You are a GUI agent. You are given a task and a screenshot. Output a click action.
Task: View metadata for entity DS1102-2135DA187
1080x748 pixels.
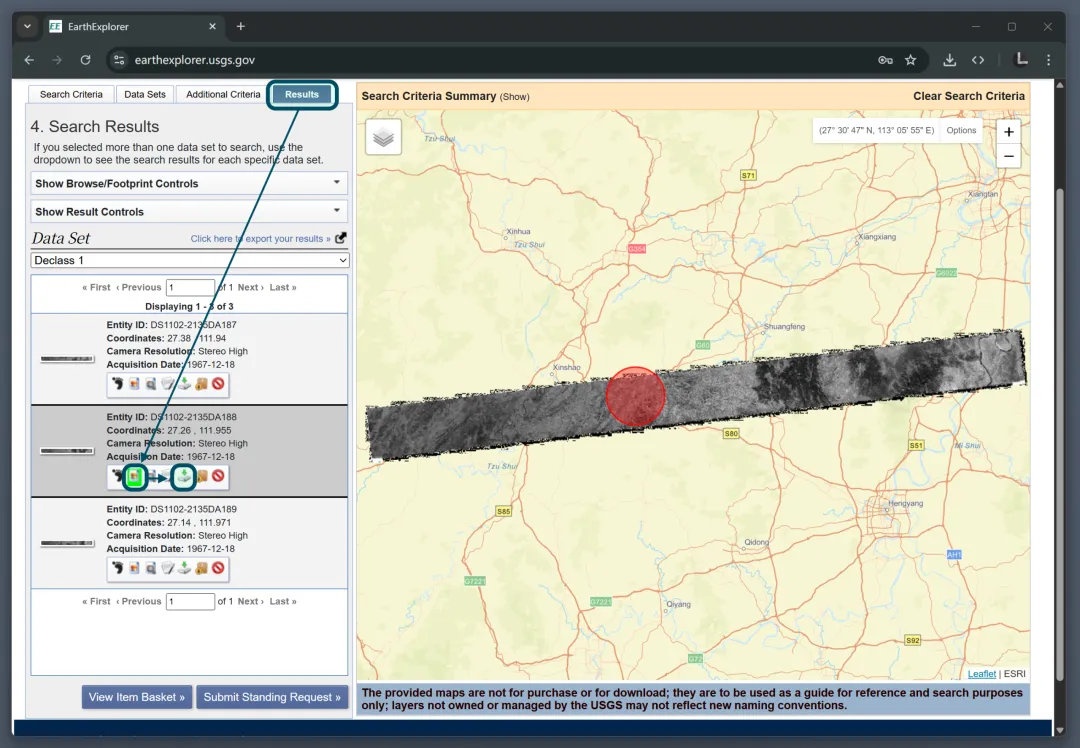[x=167, y=384]
